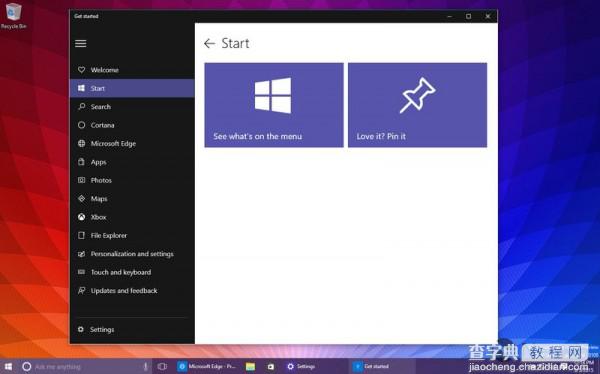This screenshot has width=600, height=374.
Task: Click the Cortana circle icon on taskbar
Action: [x=26, y=366]
